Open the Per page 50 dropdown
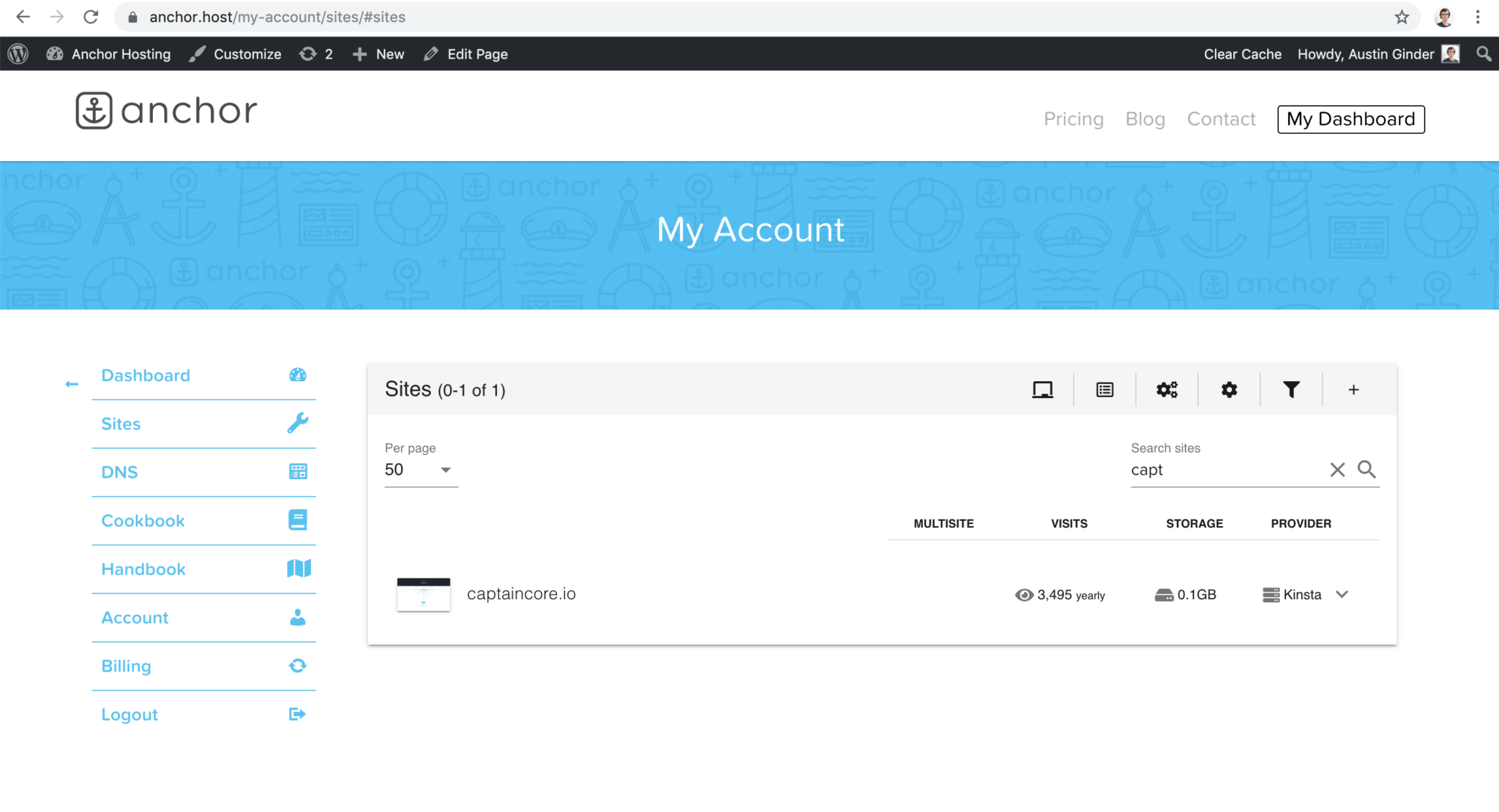The width and height of the screenshot is (1499, 812). click(421, 470)
